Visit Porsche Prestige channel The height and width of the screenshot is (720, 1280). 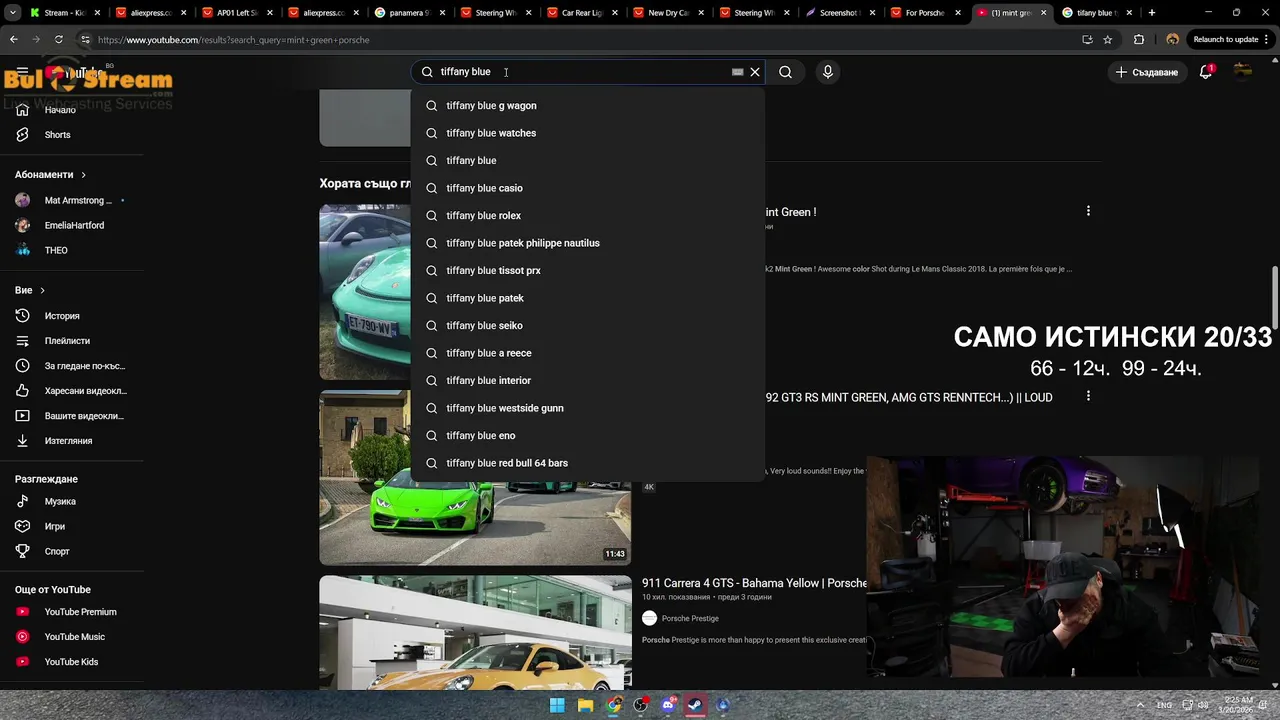(690, 618)
